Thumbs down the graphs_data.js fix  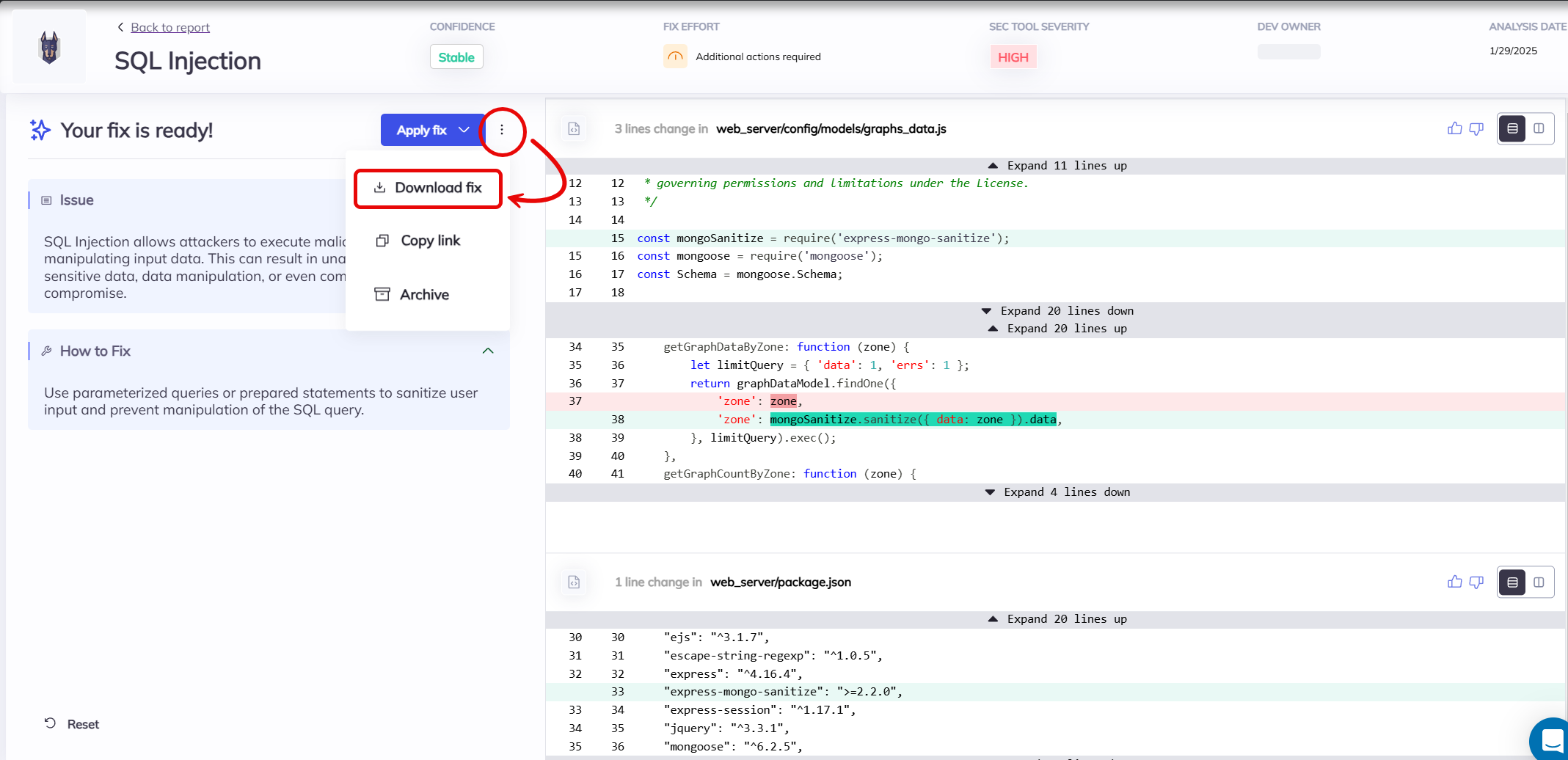click(x=1476, y=129)
